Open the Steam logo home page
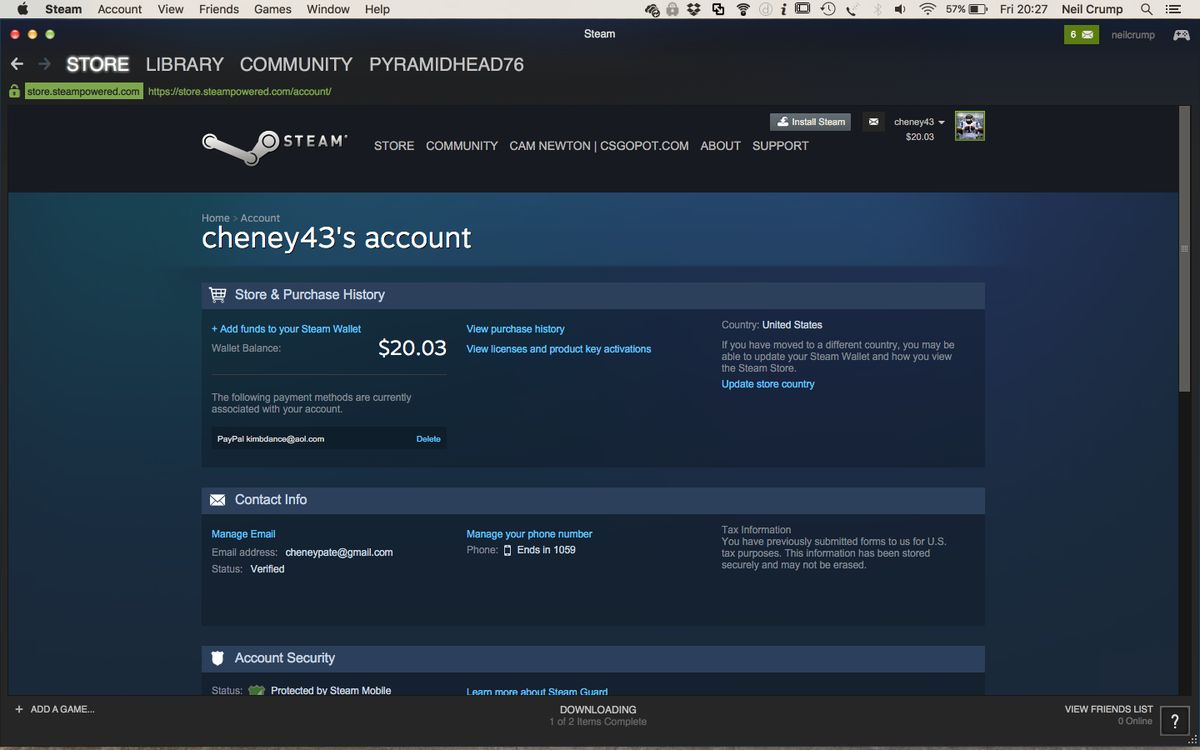The width and height of the screenshot is (1200, 750). point(274,146)
